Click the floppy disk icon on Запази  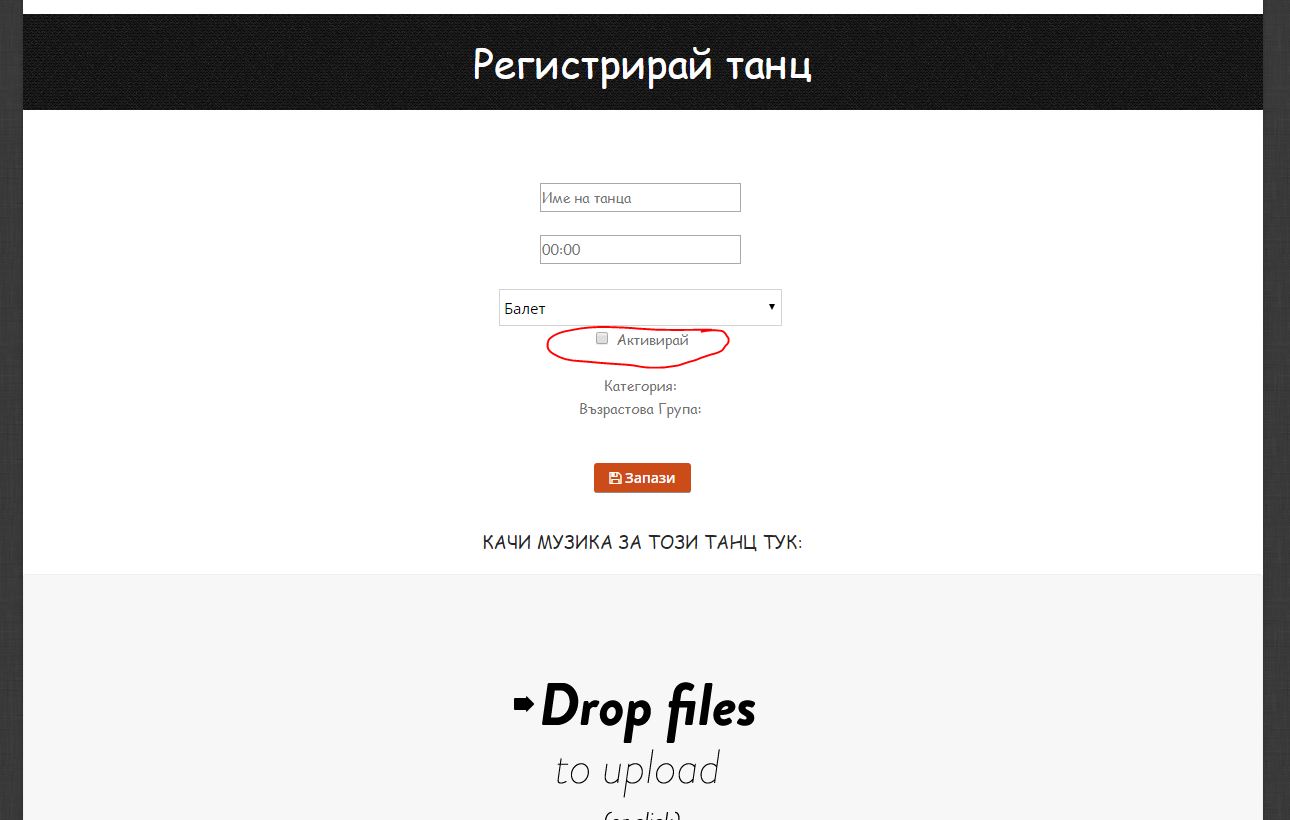(615, 478)
